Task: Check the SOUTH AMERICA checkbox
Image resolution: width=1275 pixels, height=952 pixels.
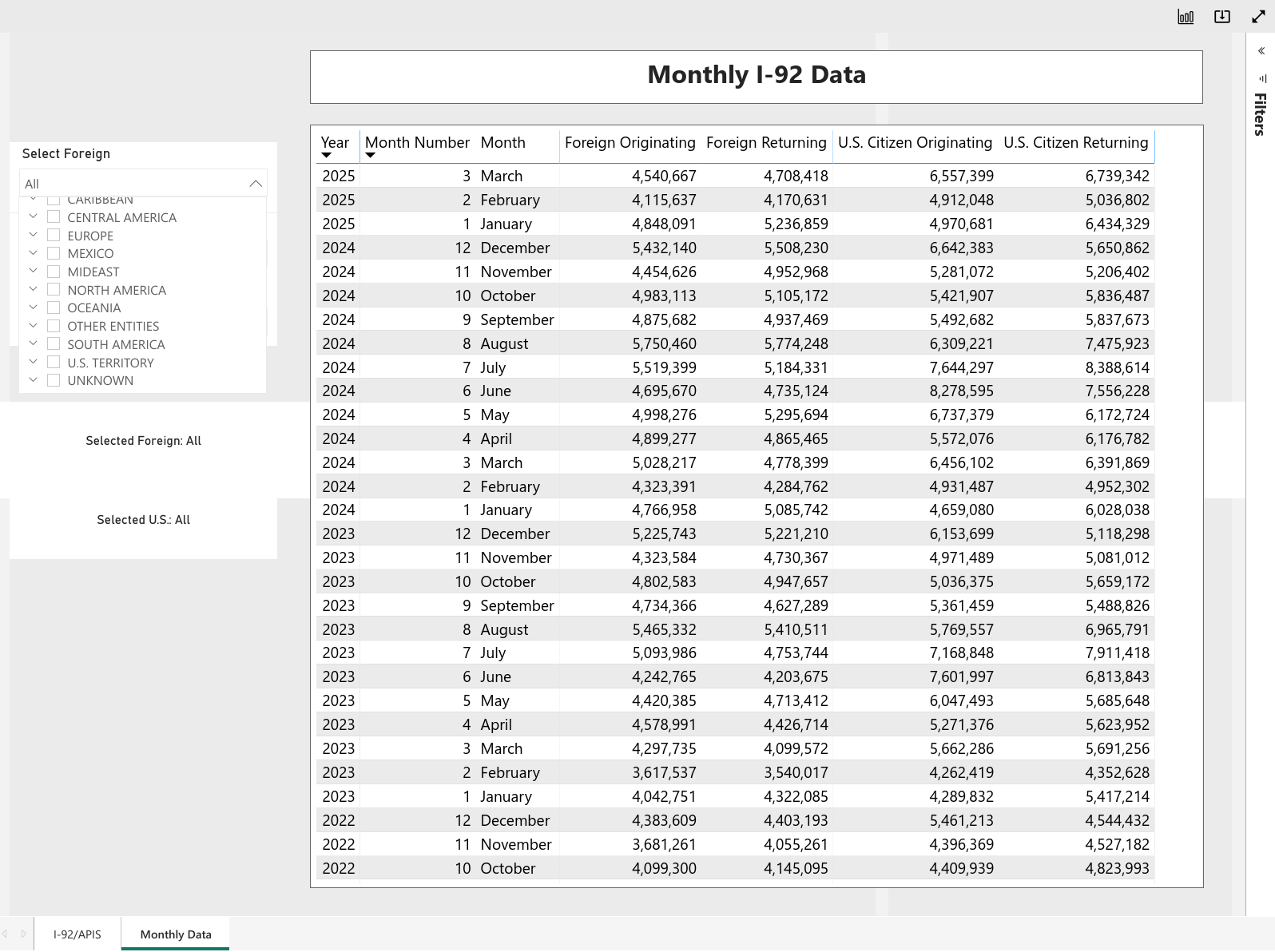Action: click(54, 343)
